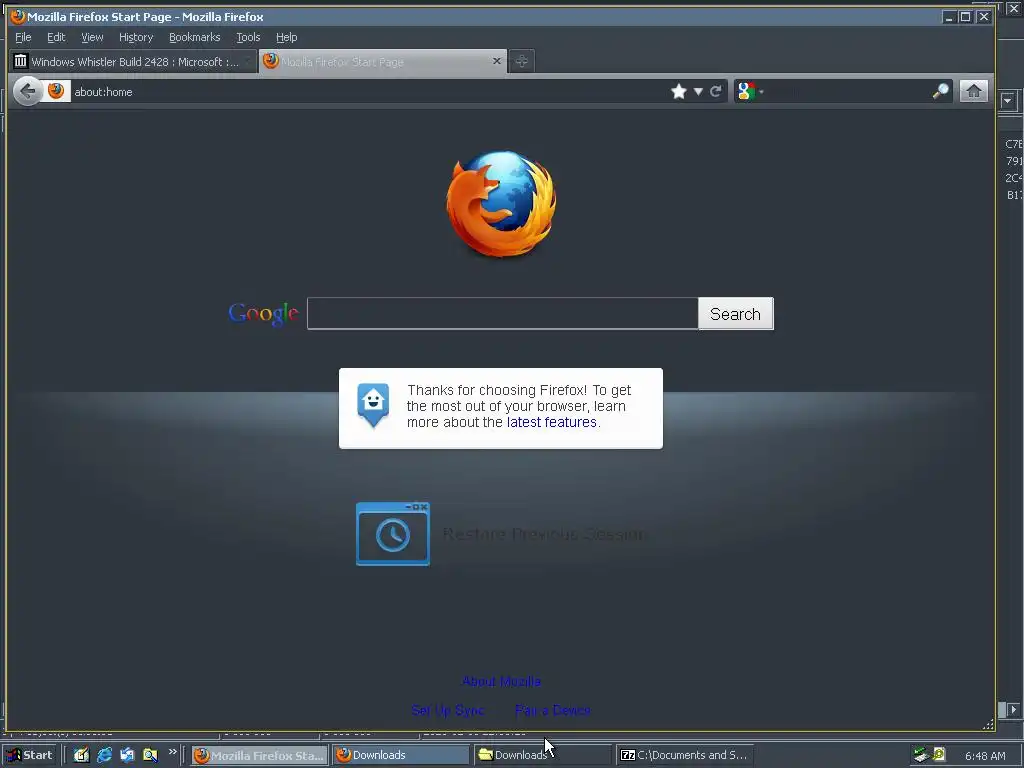This screenshot has width=1024, height=768.
Task: Open the About Mozilla link
Action: click(501, 681)
